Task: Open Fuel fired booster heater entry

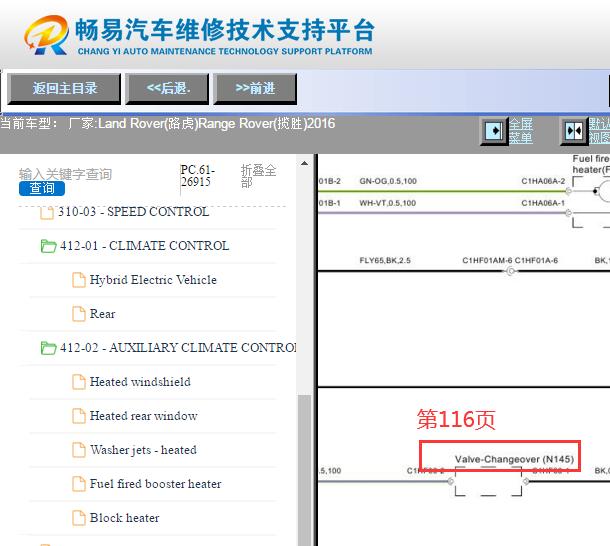Action: [155, 484]
